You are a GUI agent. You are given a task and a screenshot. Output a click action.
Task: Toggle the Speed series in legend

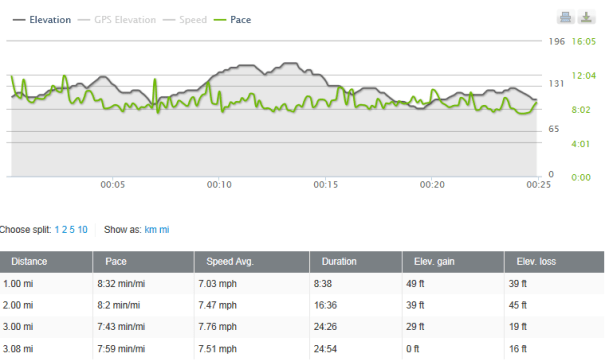[x=185, y=20]
